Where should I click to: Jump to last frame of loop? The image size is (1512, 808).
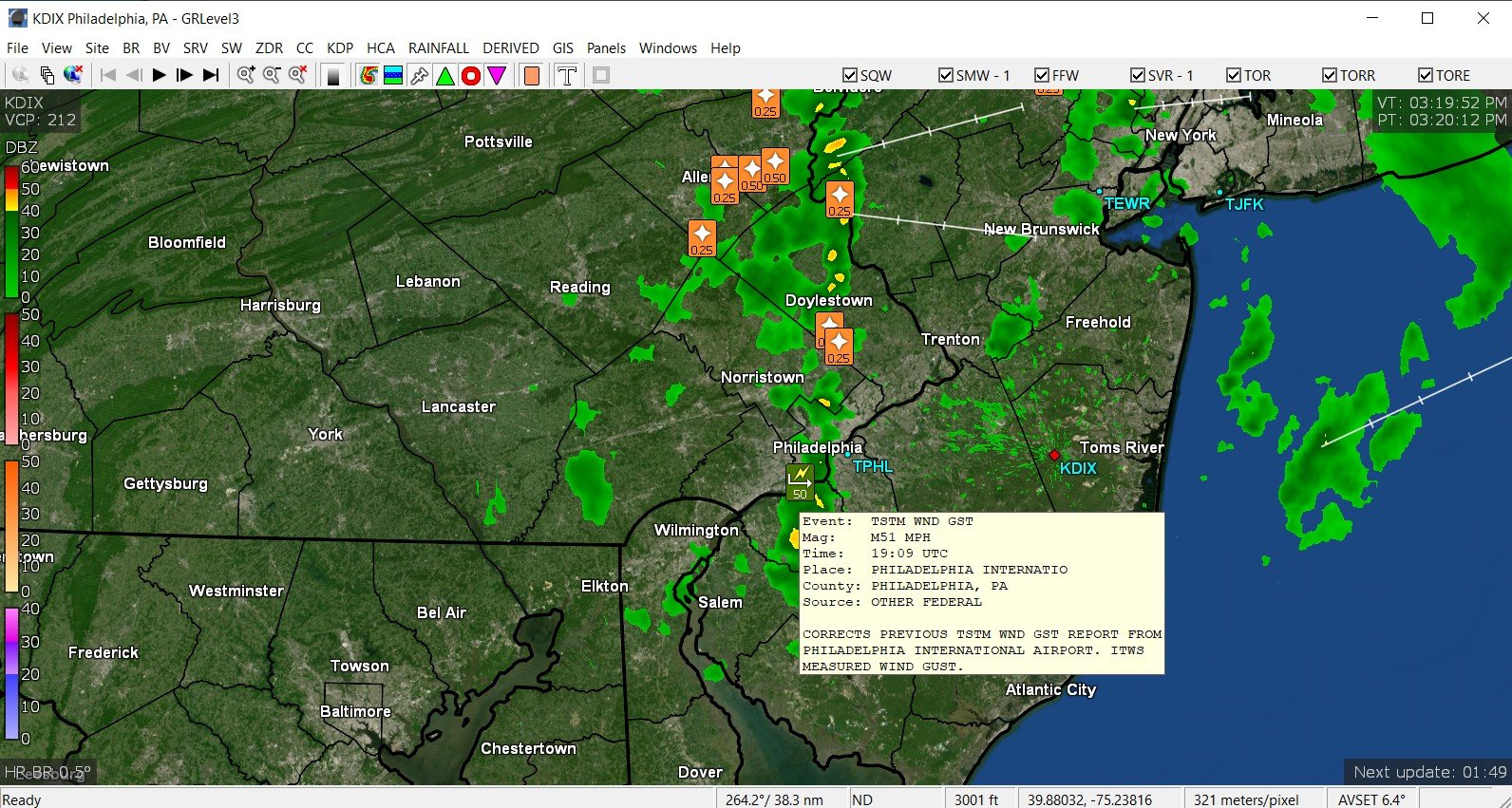point(211,75)
